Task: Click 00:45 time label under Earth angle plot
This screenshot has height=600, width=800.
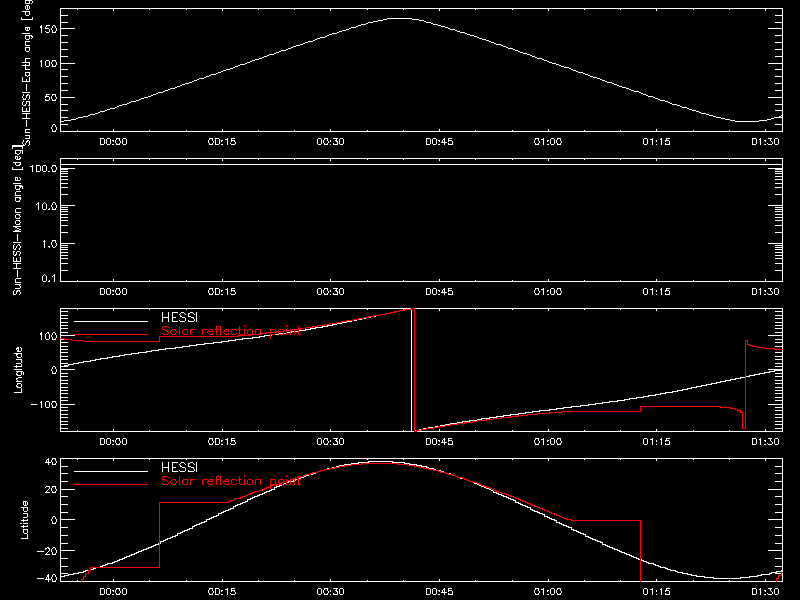Action: click(x=439, y=142)
